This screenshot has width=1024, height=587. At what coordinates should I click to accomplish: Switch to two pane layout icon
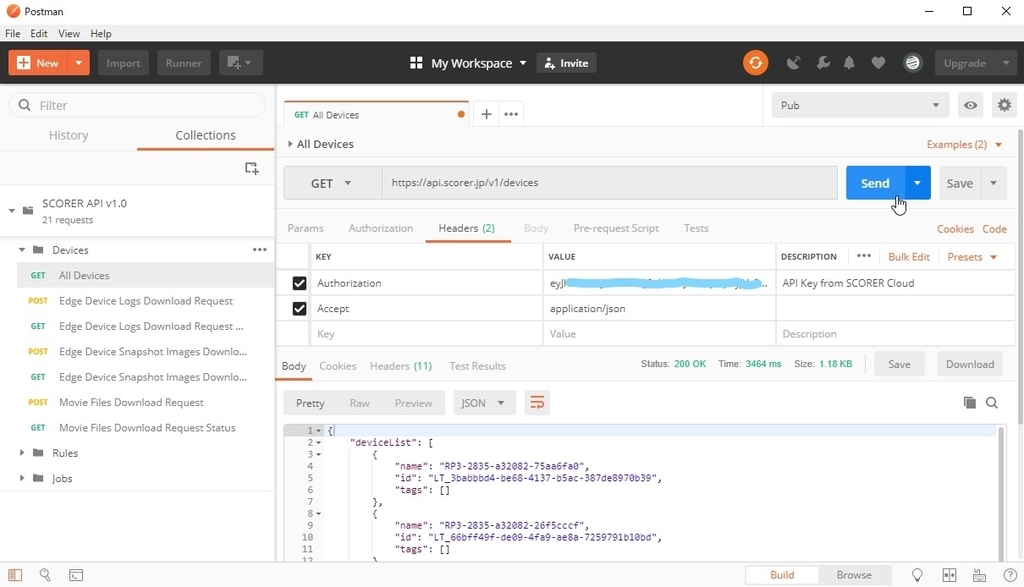click(x=949, y=575)
